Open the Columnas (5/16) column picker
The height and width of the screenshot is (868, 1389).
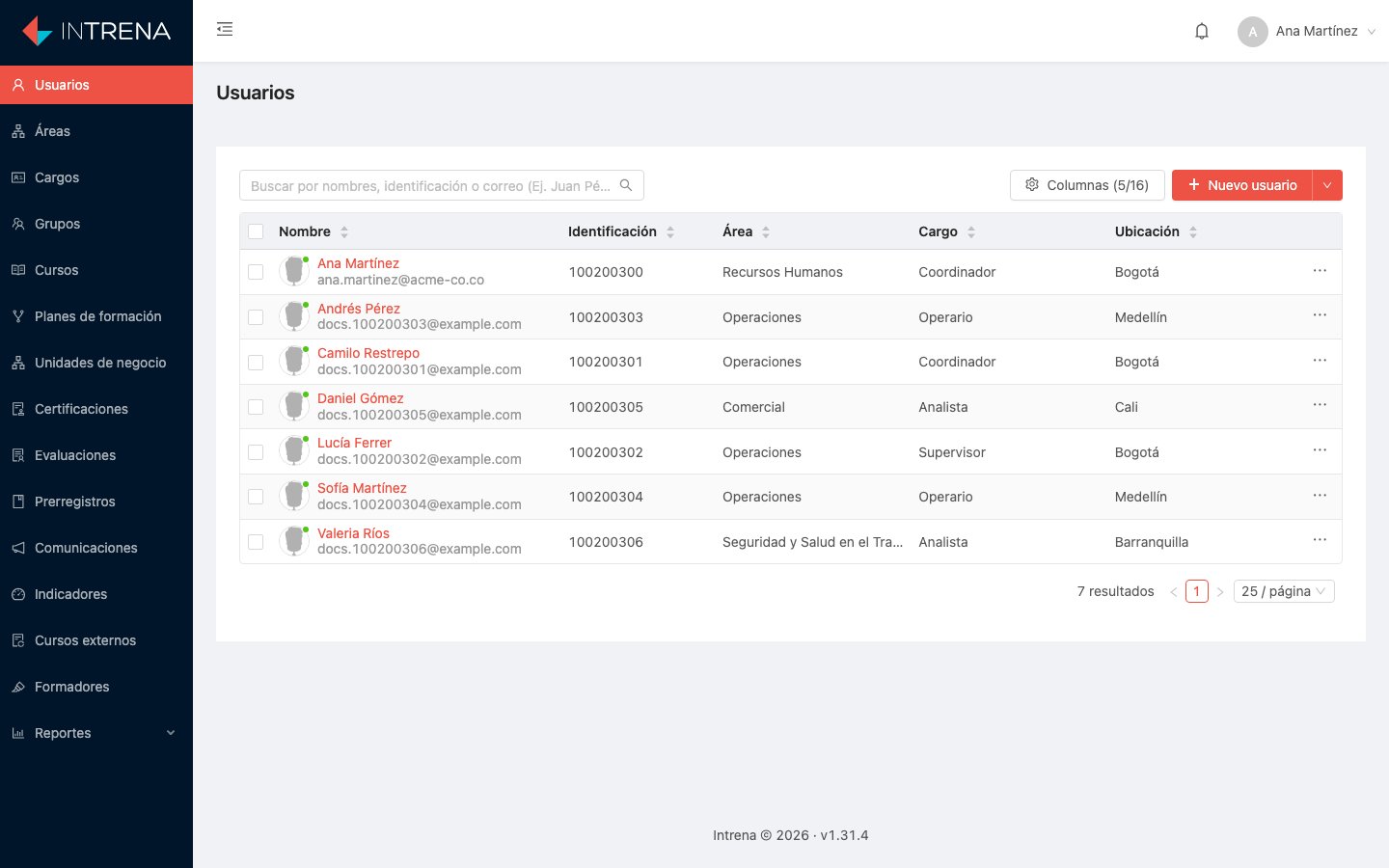(1087, 185)
